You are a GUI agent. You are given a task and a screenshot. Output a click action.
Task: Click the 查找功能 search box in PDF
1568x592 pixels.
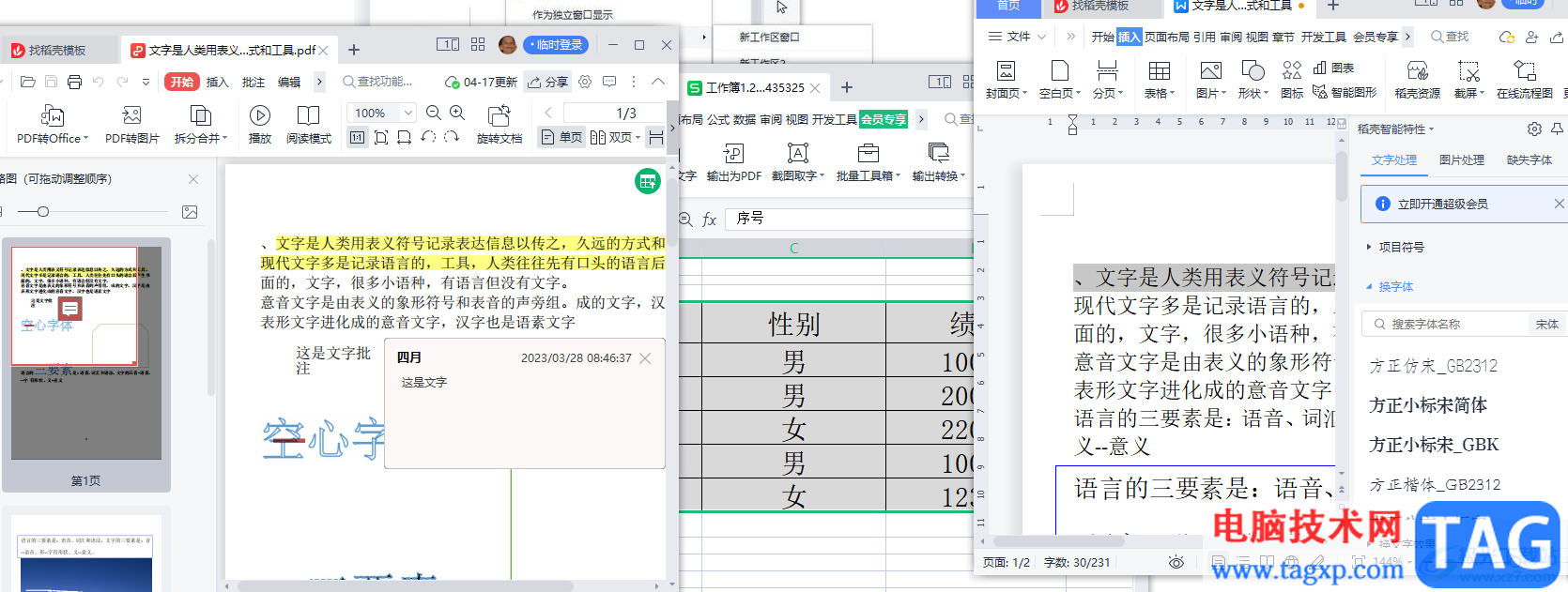tap(378, 82)
